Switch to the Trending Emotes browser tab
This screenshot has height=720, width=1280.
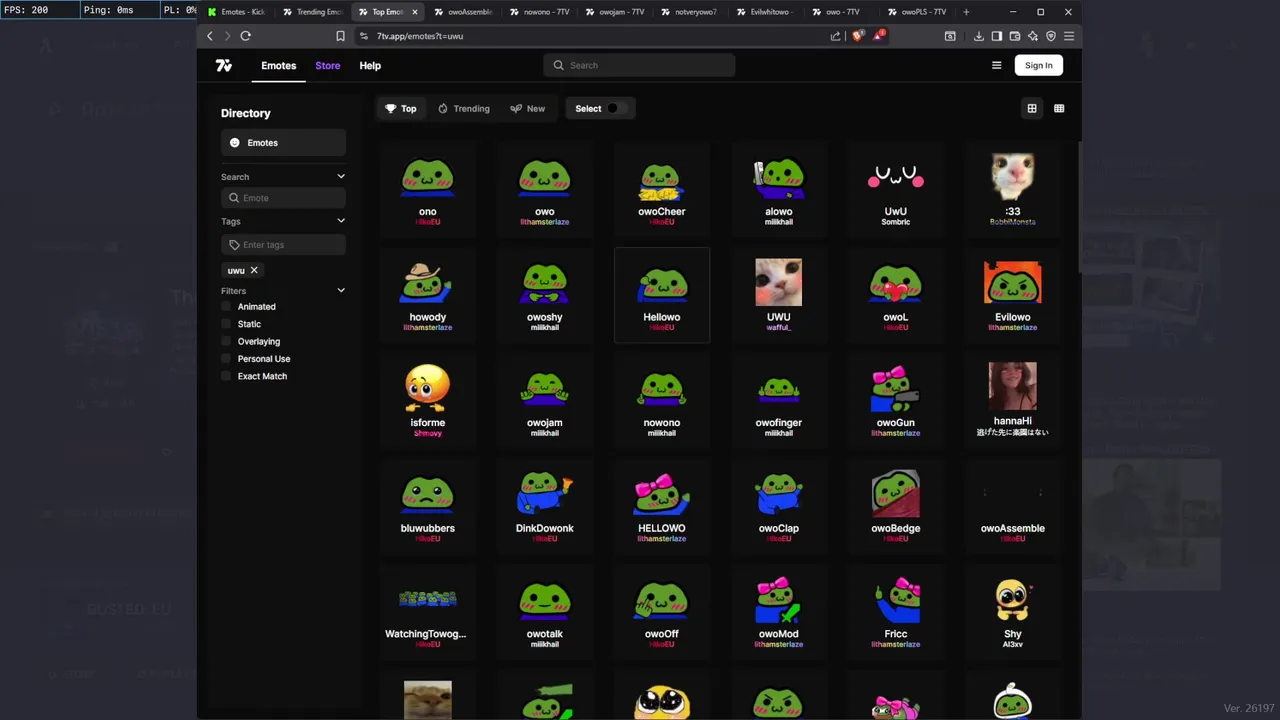pos(312,12)
